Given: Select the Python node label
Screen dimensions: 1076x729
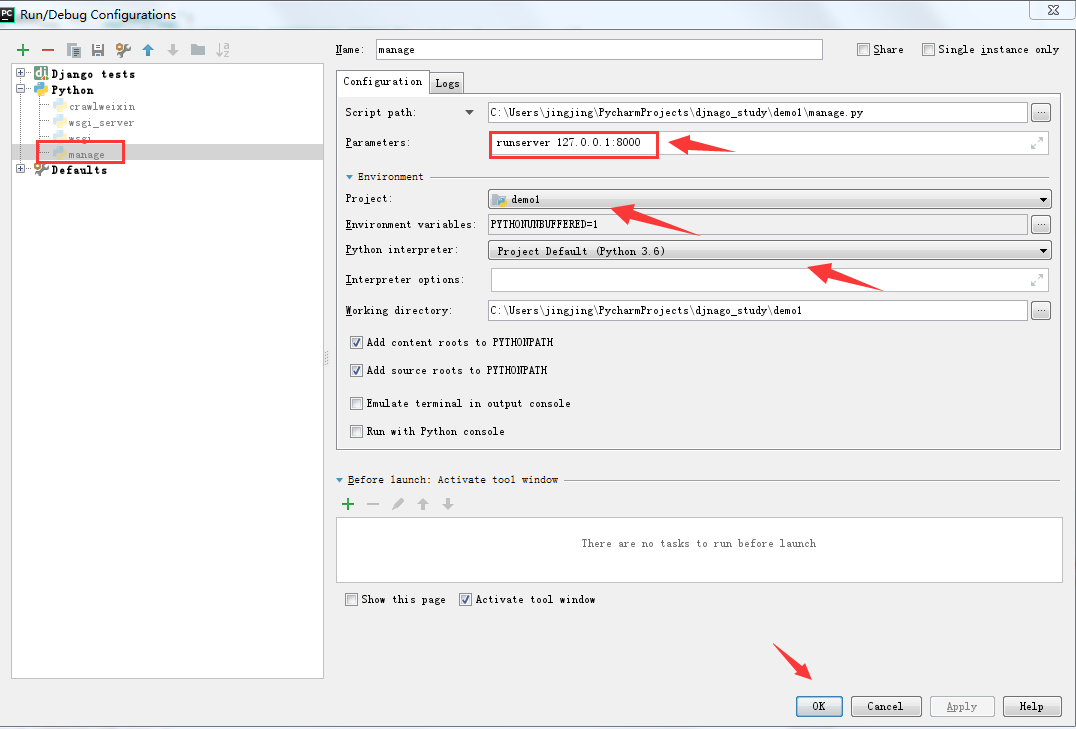Looking at the screenshot, I should coord(72,90).
